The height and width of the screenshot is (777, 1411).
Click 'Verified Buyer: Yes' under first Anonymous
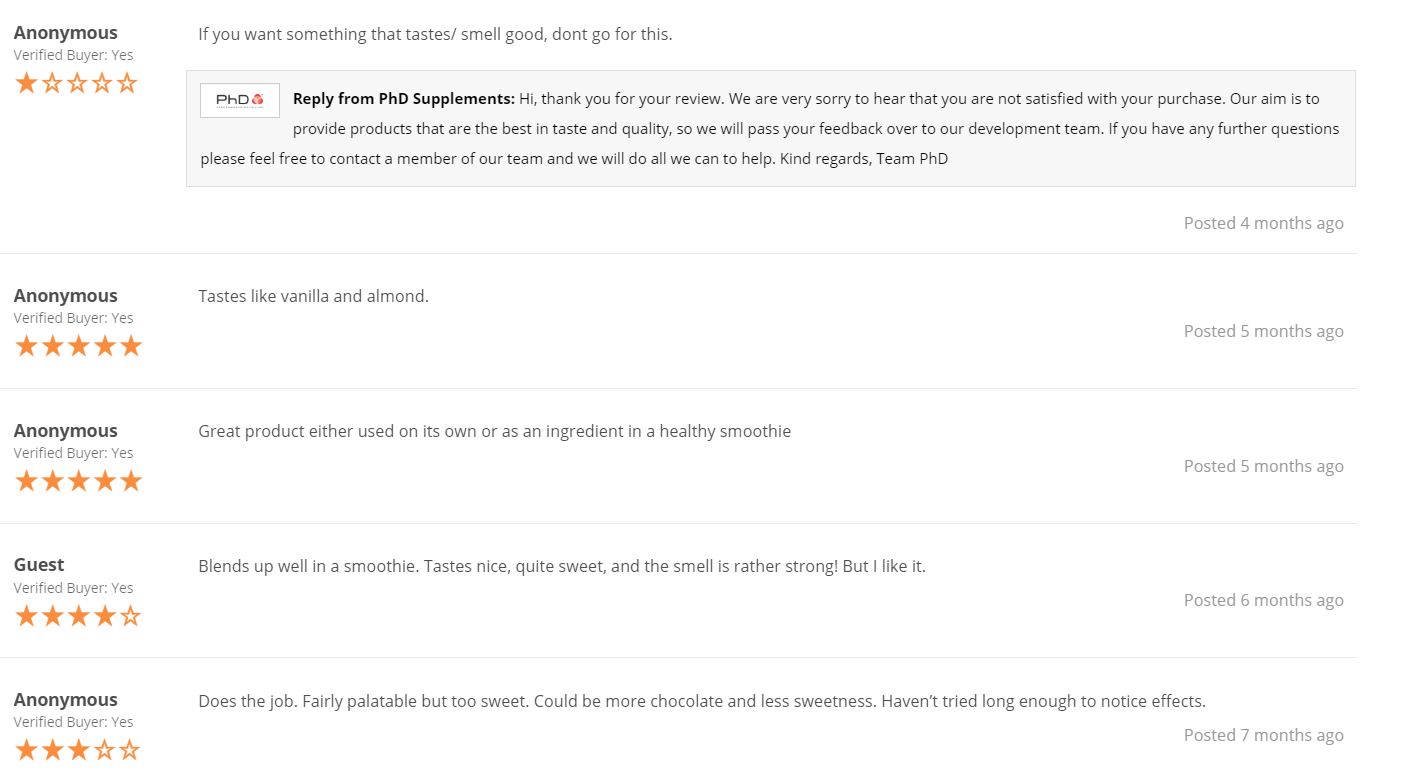click(73, 55)
